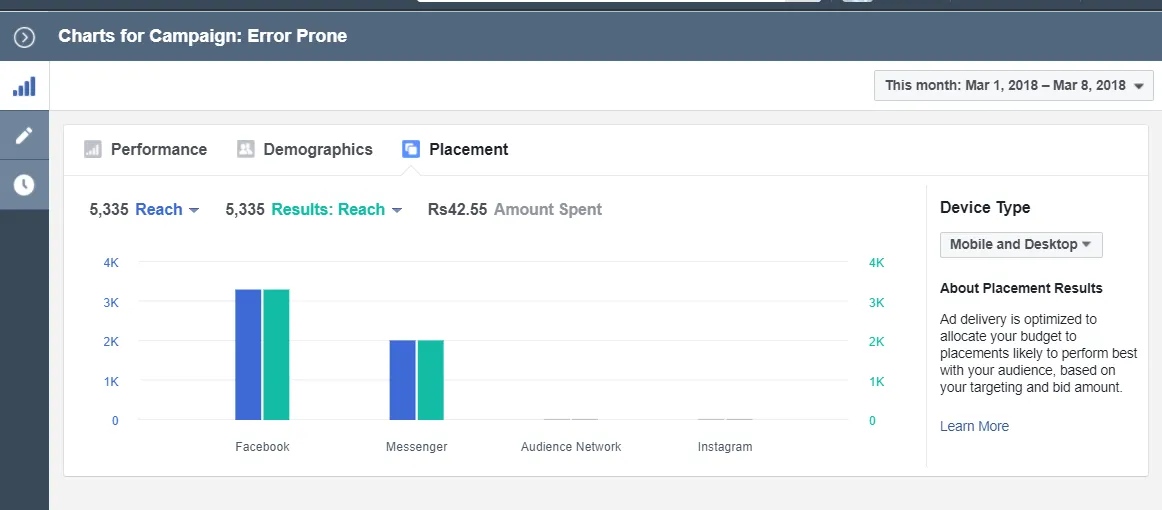Open the blue Reach metric dropdown

point(167,210)
